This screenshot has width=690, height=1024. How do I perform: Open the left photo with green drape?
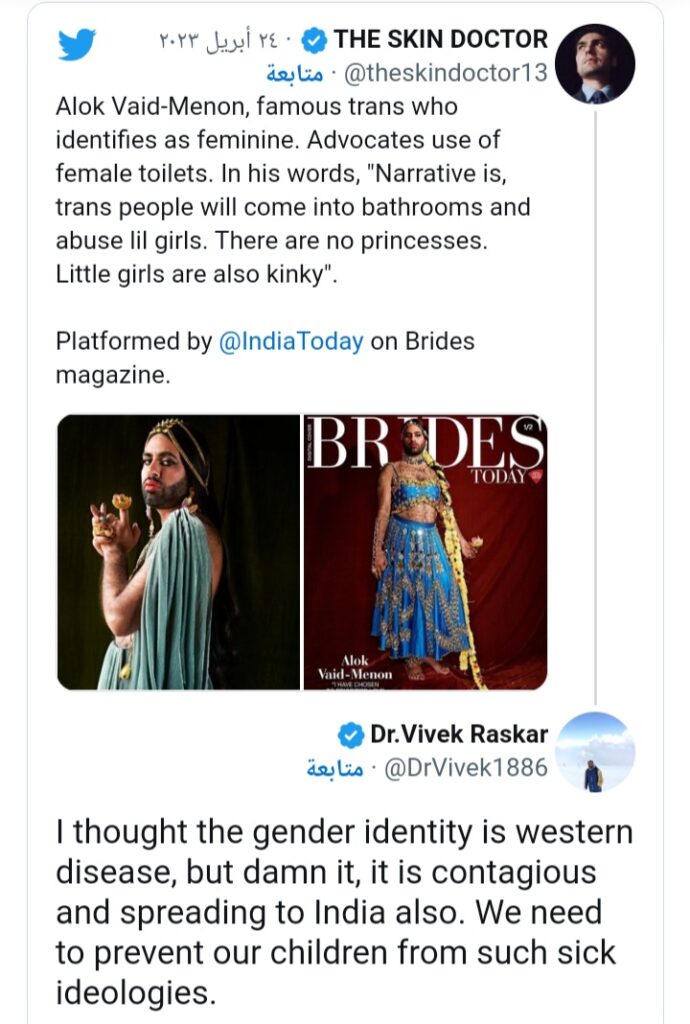pos(178,552)
